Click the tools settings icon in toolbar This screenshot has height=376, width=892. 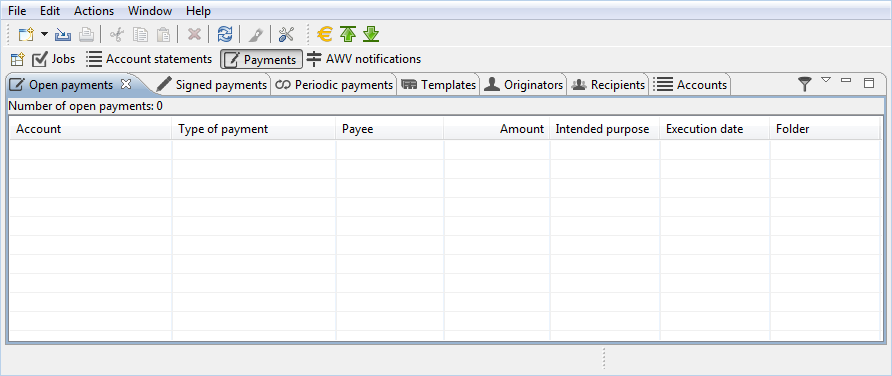click(x=286, y=35)
